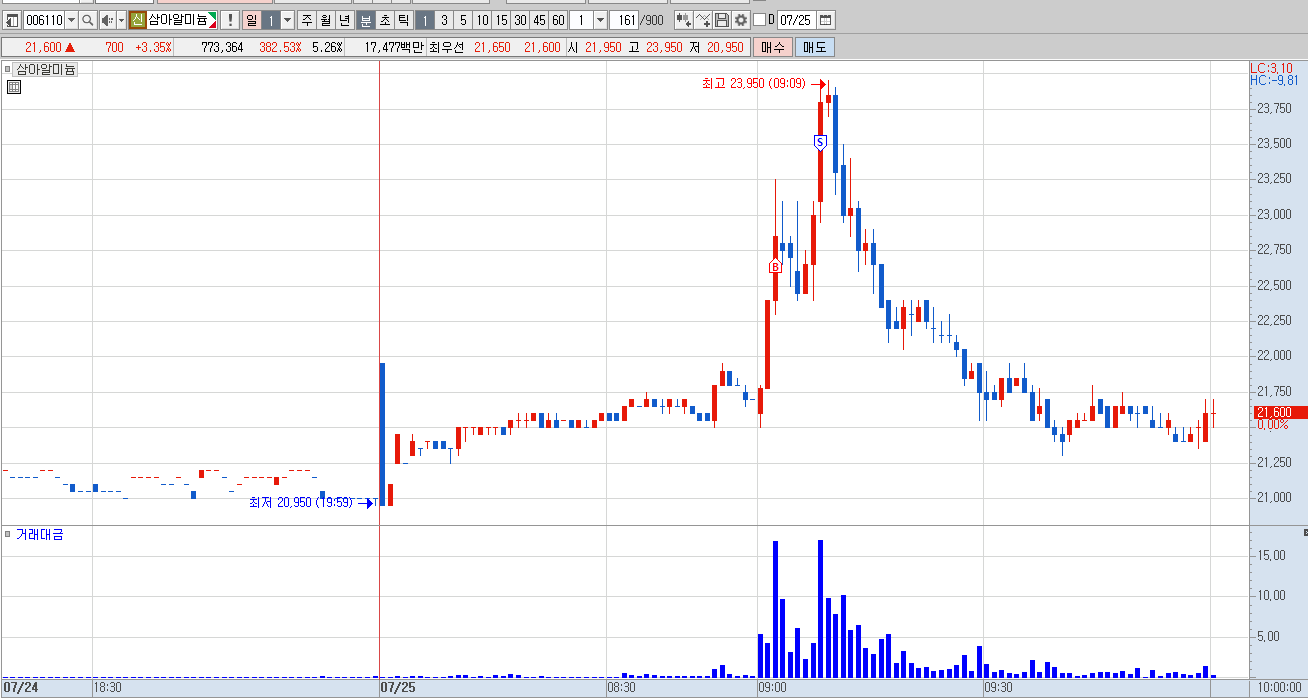Click the data table grid icon
Screen dimensions: 1308x698
pyautogui.click(x=14, y=87)
